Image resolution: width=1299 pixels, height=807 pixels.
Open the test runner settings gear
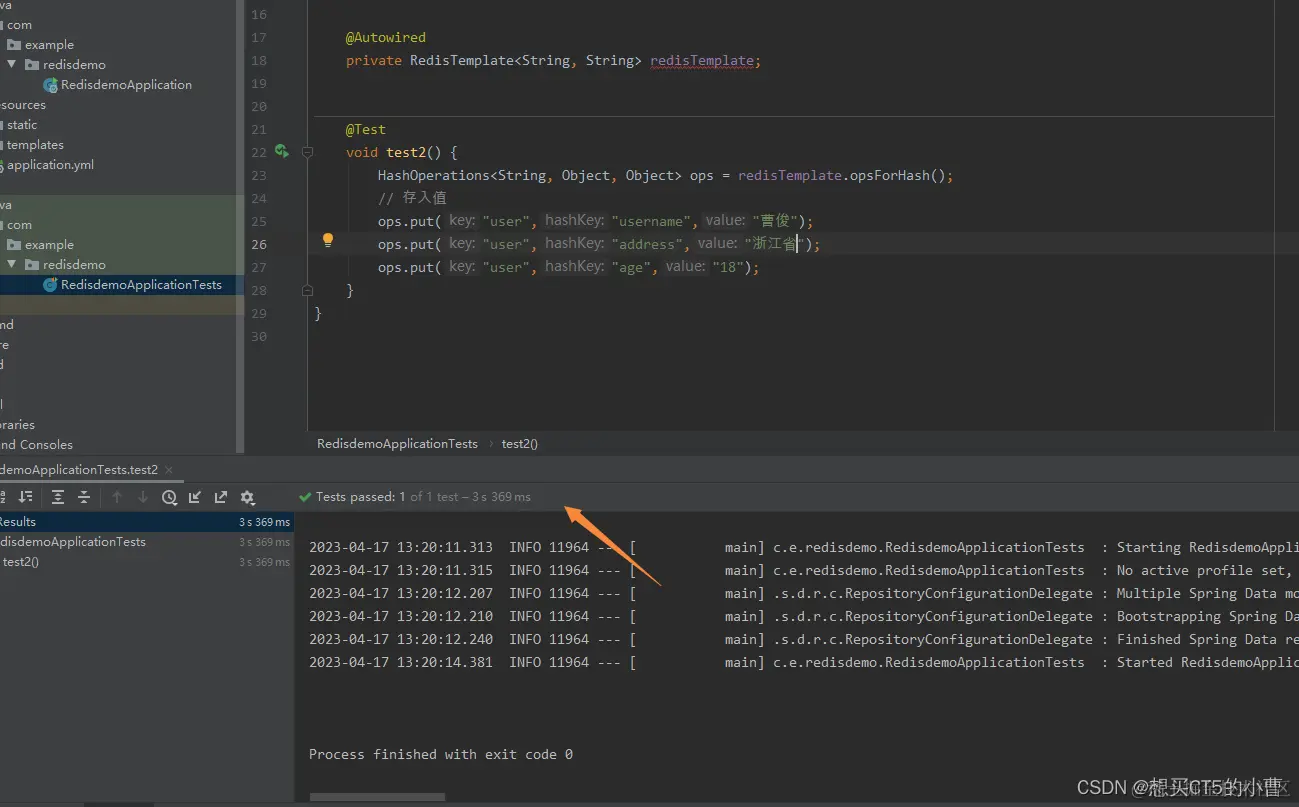(x=248, y=497)
